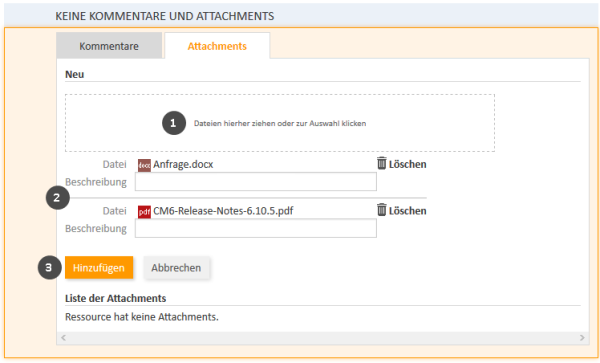Click the pdf file icon beside CM6-Release-Notes
600x363 pixels.
[144, 212]
